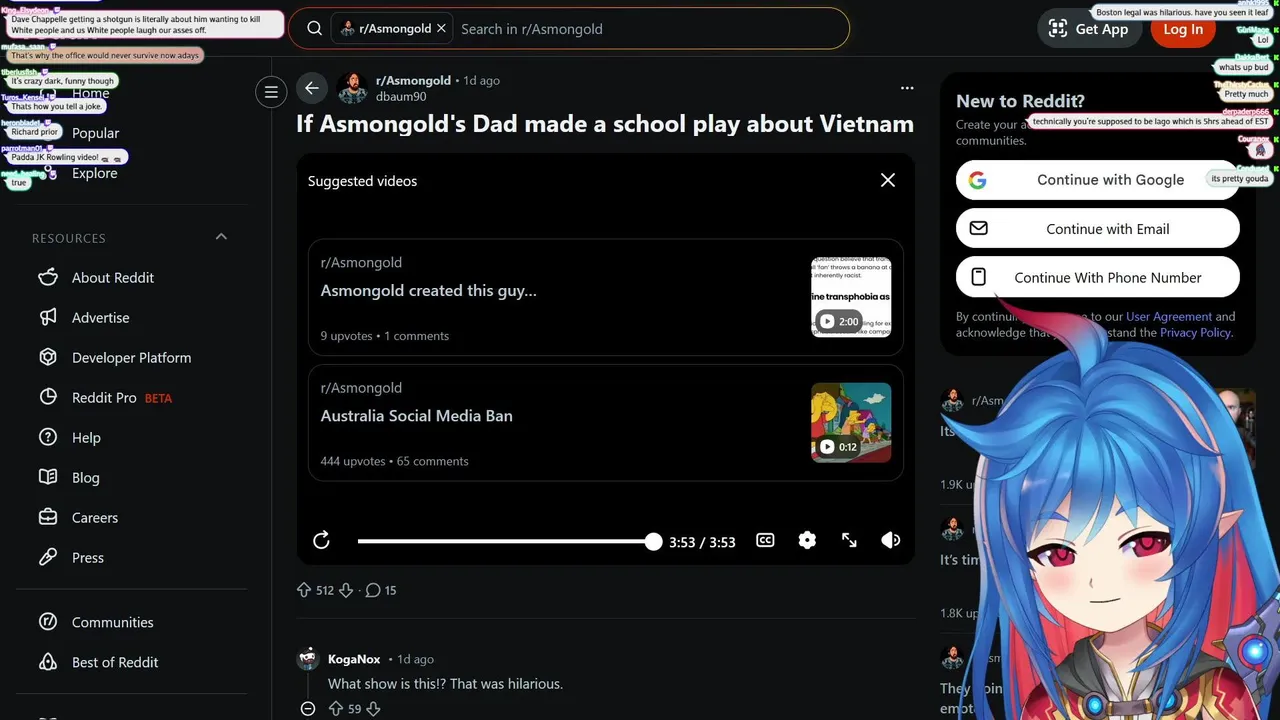The image size is (1280, 720).
Task: Remove r/Asmongold filter from search
Action: coord(441,29)
